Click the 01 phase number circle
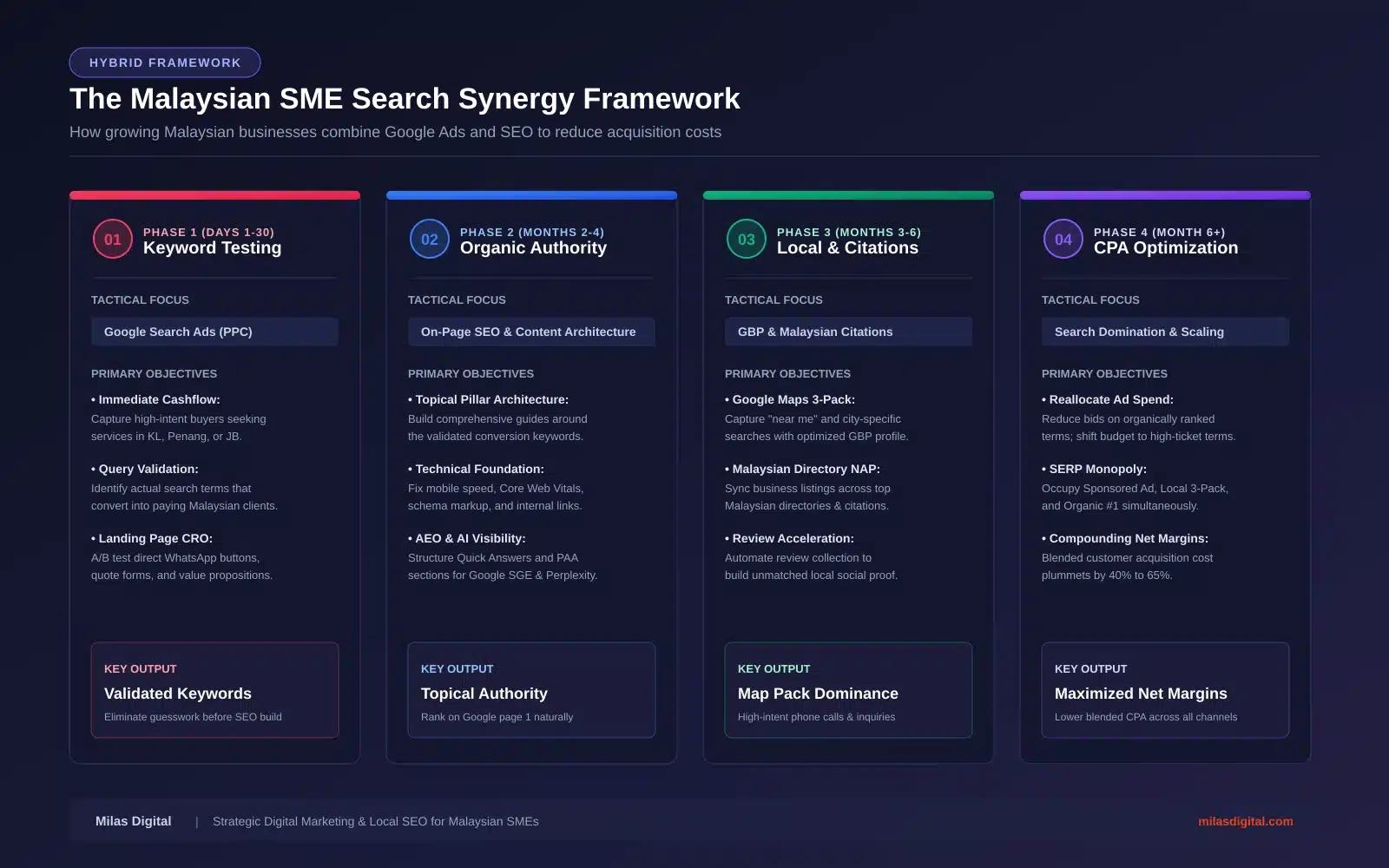Viewport: 1389px width, 868px height. point(113,240)
